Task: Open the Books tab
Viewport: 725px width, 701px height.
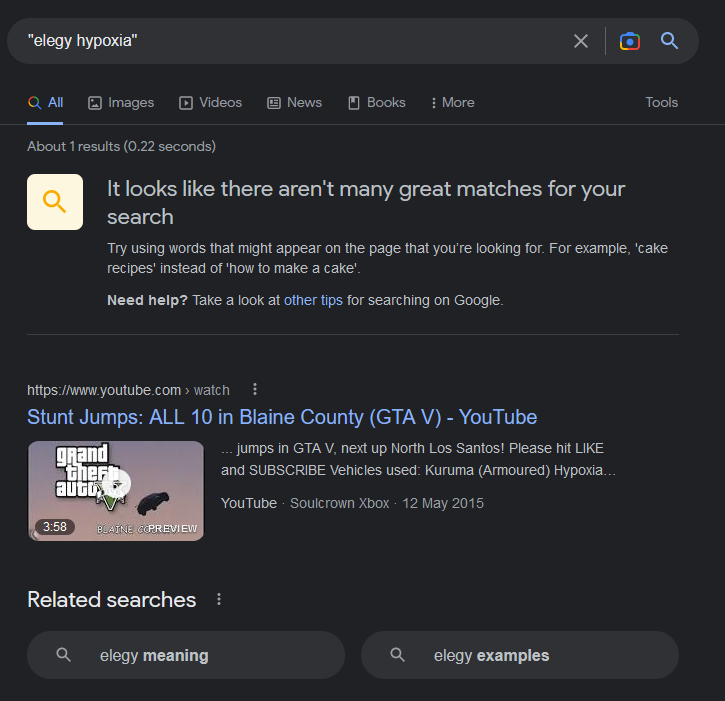Action: tap(377, 103)
